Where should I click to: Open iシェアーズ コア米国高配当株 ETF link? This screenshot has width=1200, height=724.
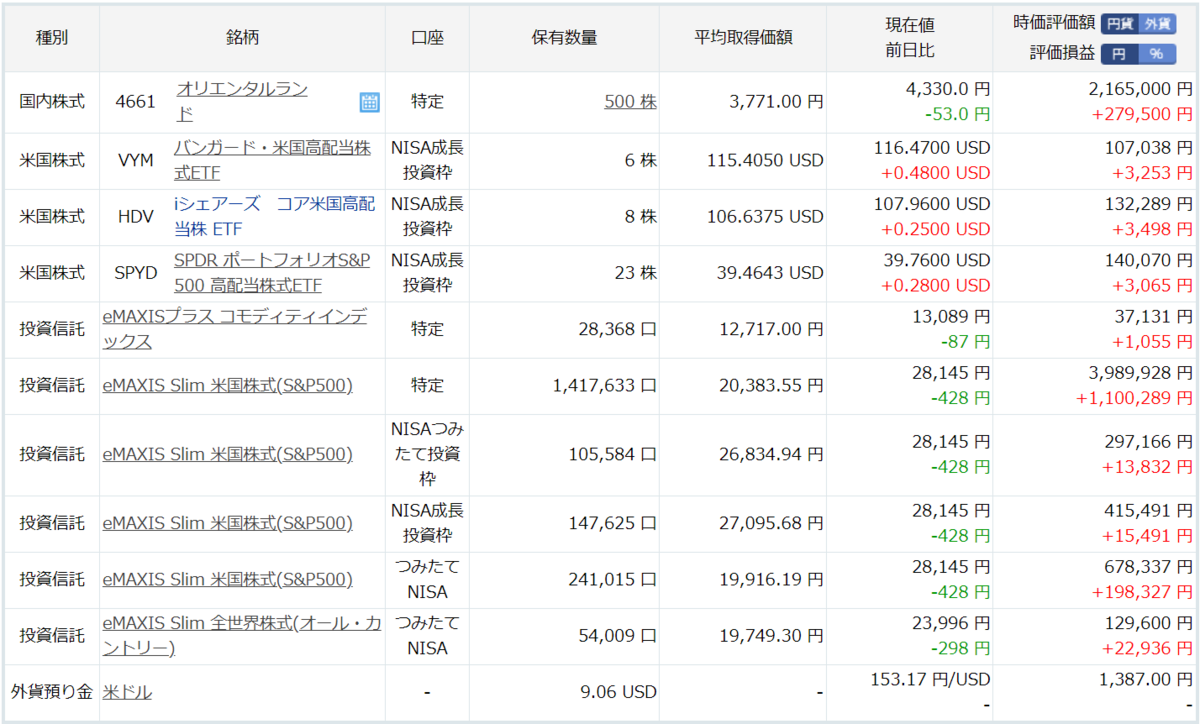(274, 216)
